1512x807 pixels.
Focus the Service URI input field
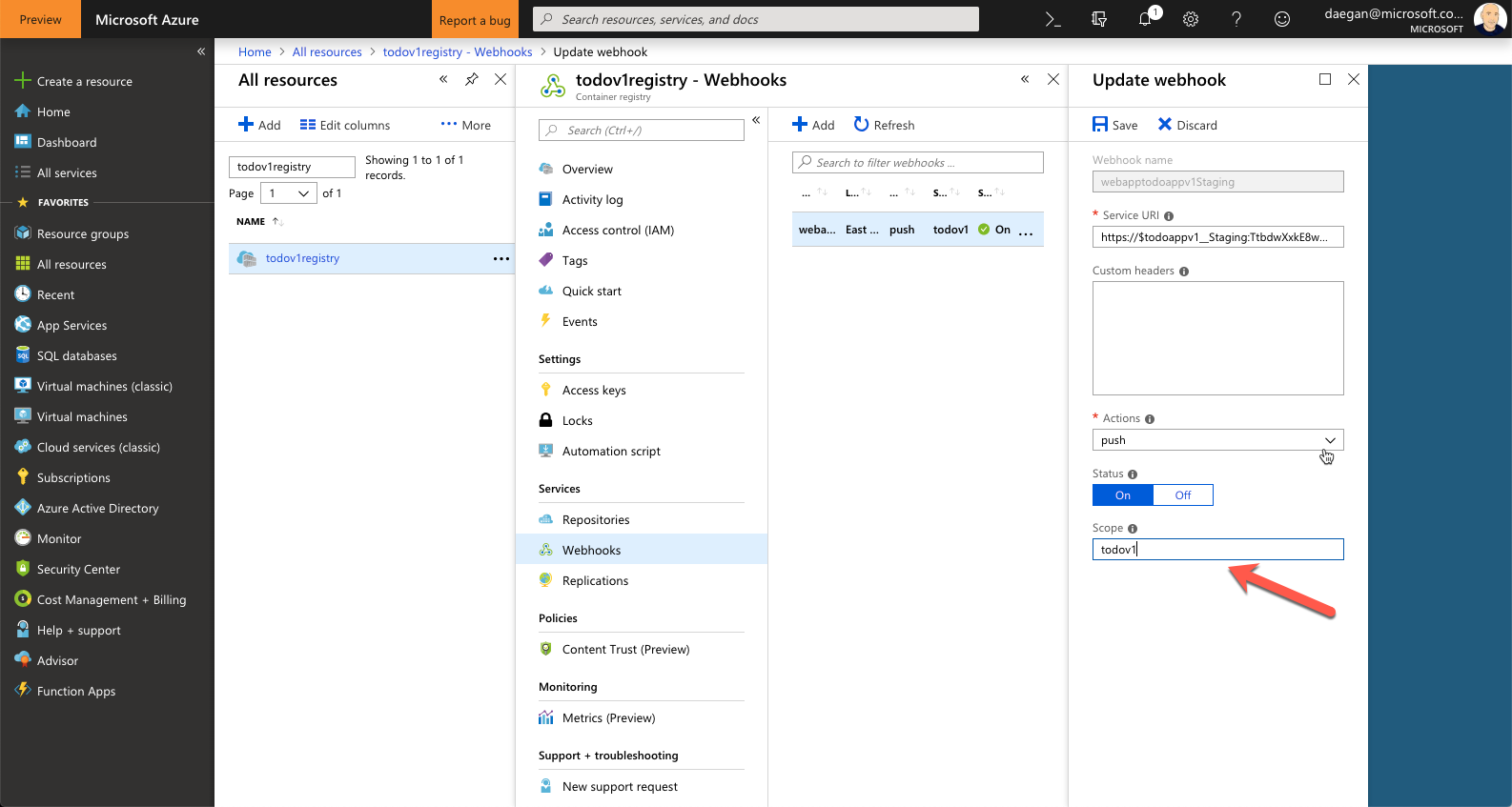pos(1217,237)
